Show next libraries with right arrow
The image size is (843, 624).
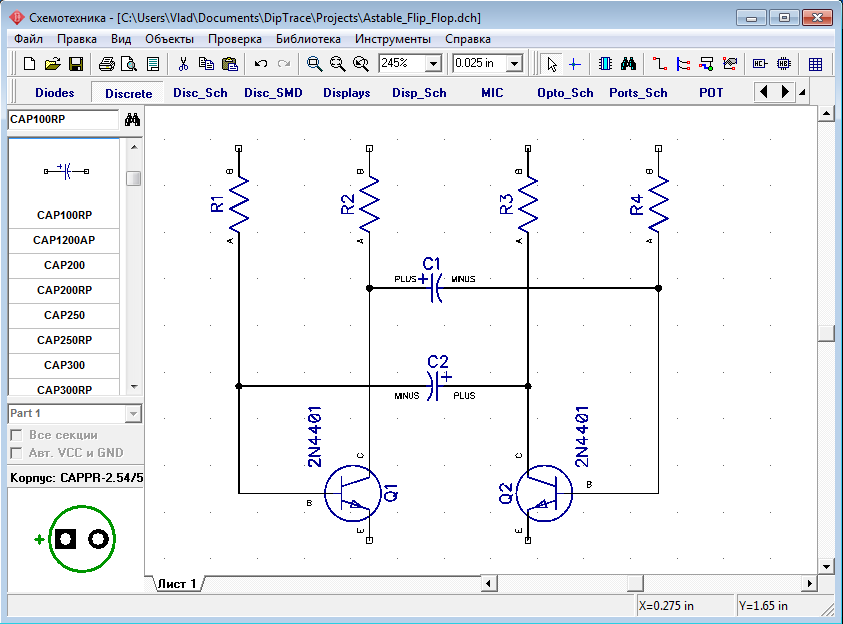point(785,92)
